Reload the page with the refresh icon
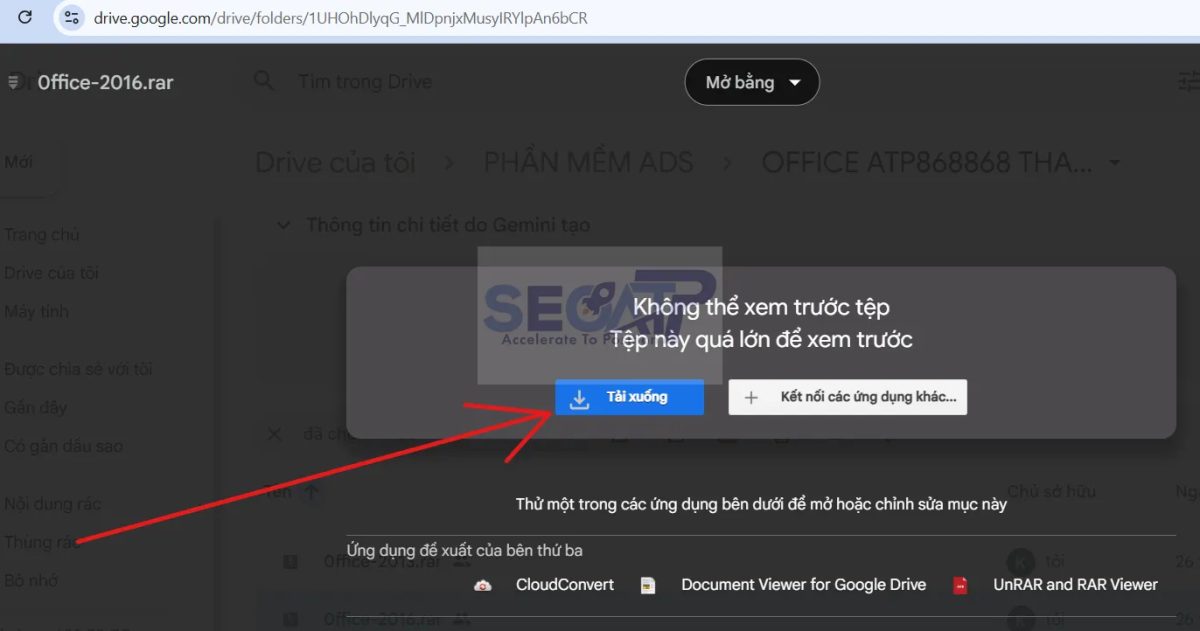This screenshot has height=631, width=1200. click(26, 17)
